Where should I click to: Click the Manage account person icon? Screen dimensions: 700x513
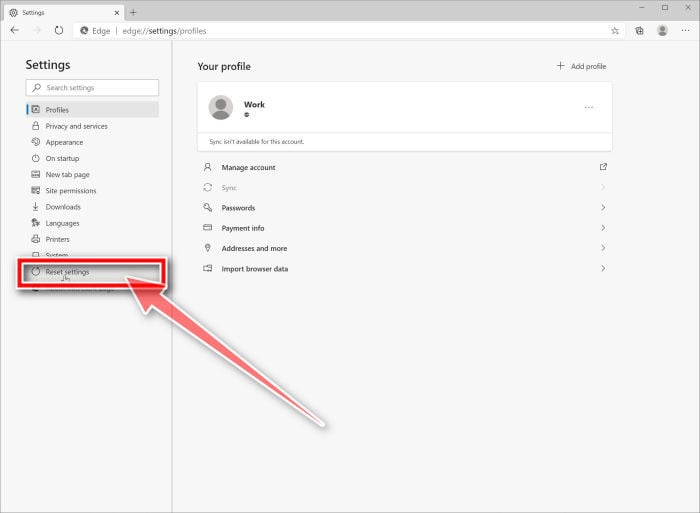click(208, 167)
